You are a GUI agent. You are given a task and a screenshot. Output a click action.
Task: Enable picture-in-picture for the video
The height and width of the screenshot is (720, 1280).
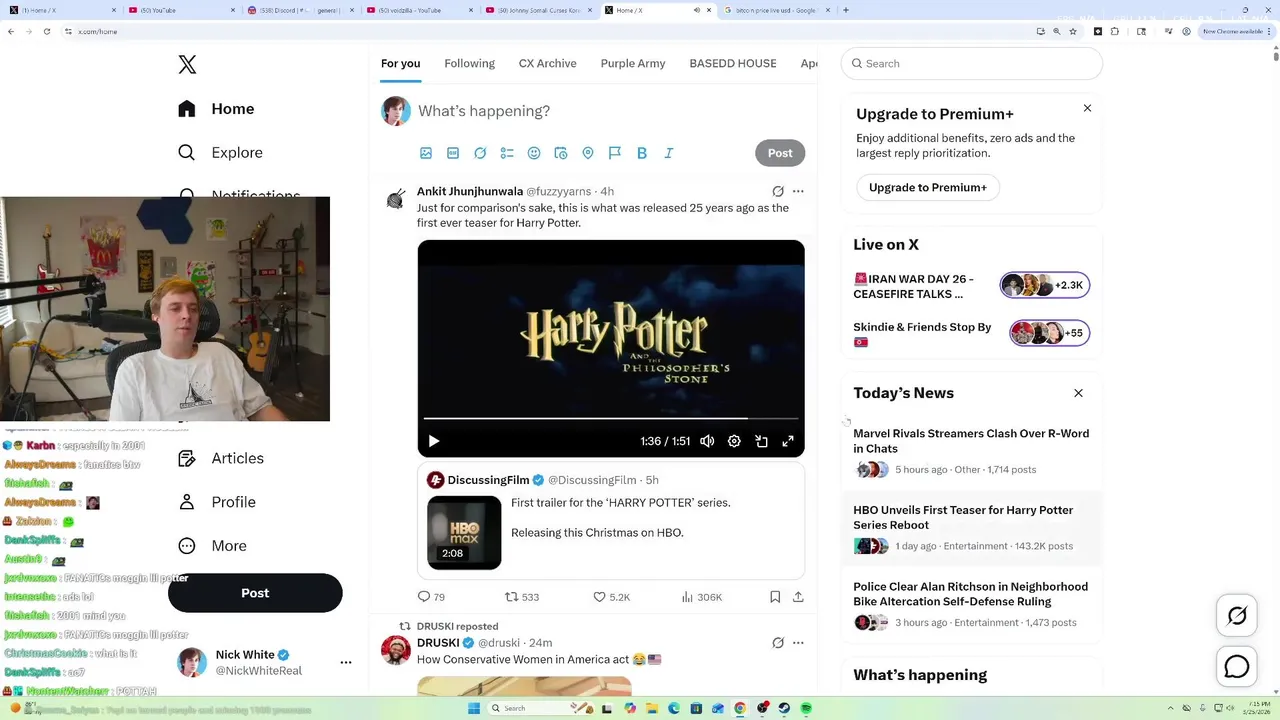point(761,441)
